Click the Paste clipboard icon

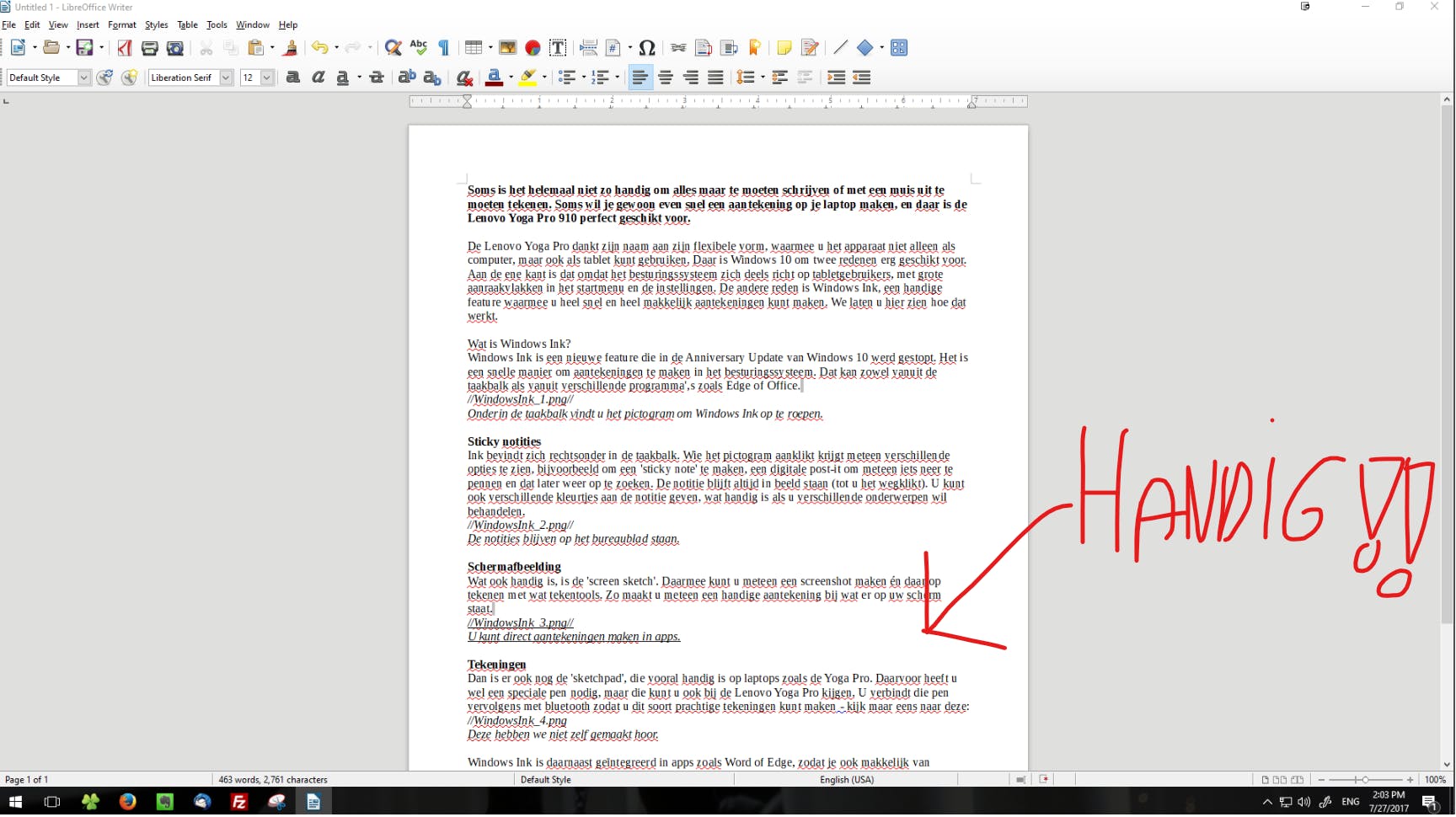(x=256, y=48)
